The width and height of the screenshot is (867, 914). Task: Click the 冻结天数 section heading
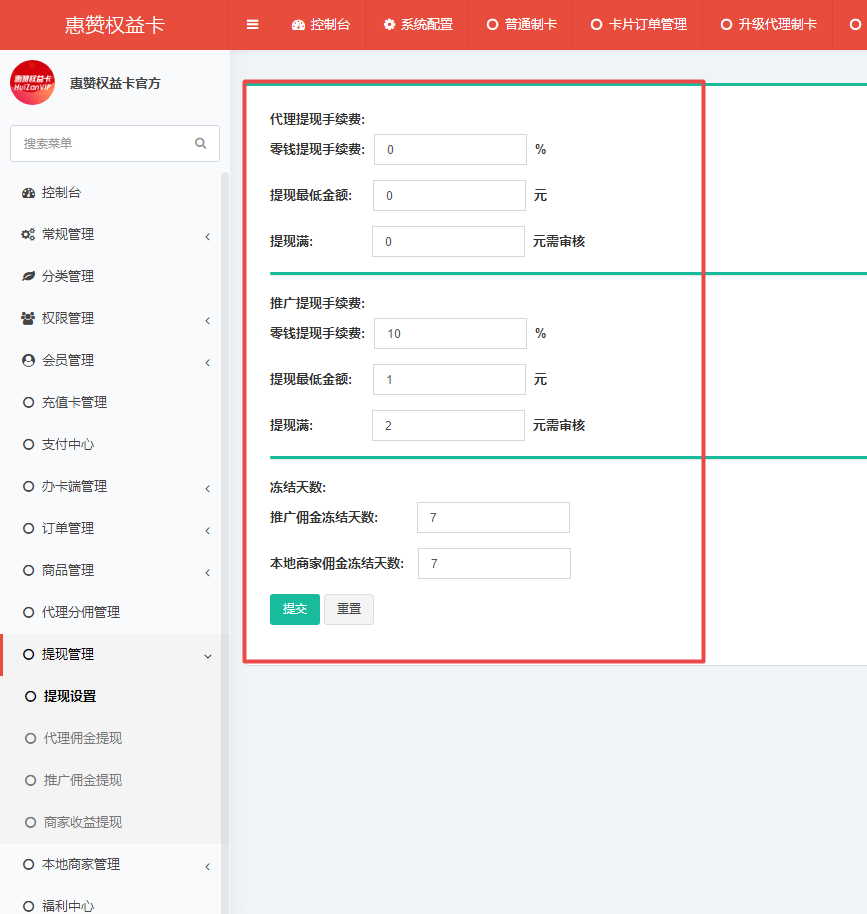298,487
